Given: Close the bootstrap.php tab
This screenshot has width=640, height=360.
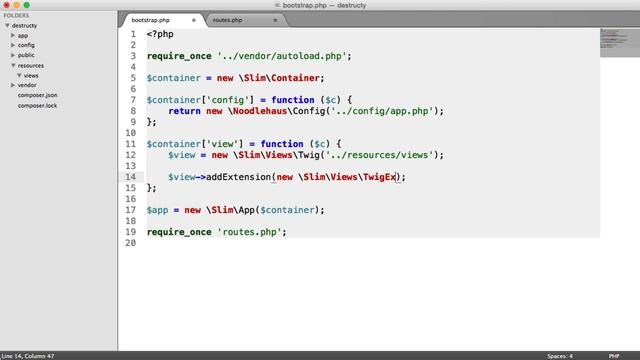Looking at the screenshot, I should 194,20.
